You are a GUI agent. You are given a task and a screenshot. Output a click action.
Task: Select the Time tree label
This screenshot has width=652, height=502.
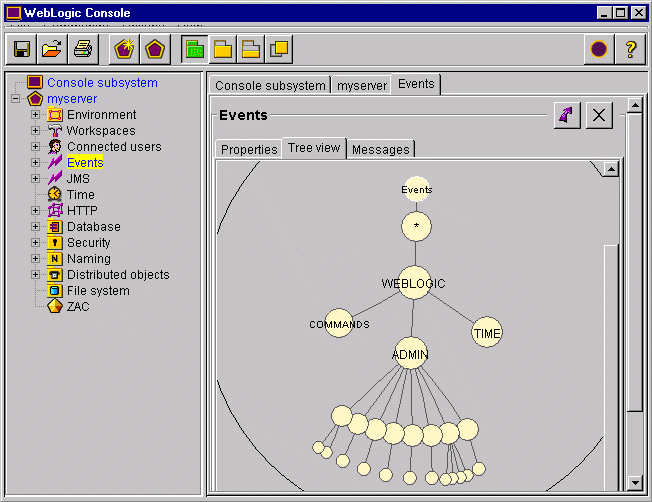(81, 194)
